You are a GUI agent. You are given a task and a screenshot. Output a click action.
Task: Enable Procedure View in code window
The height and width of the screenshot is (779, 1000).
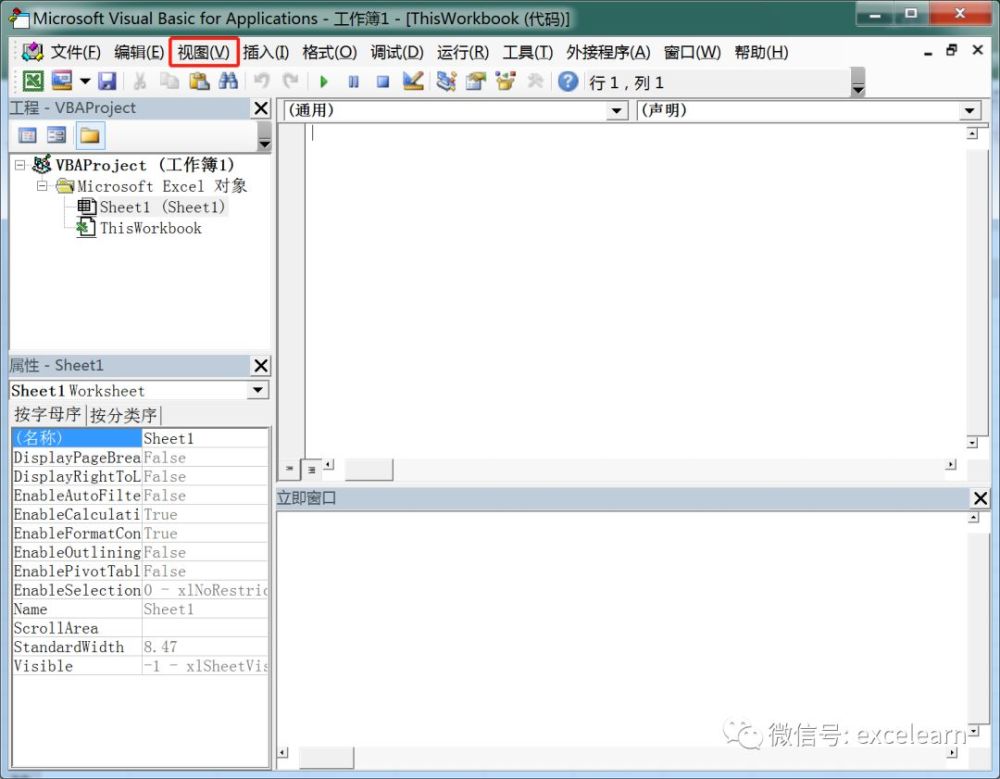(x=290, y=469)
